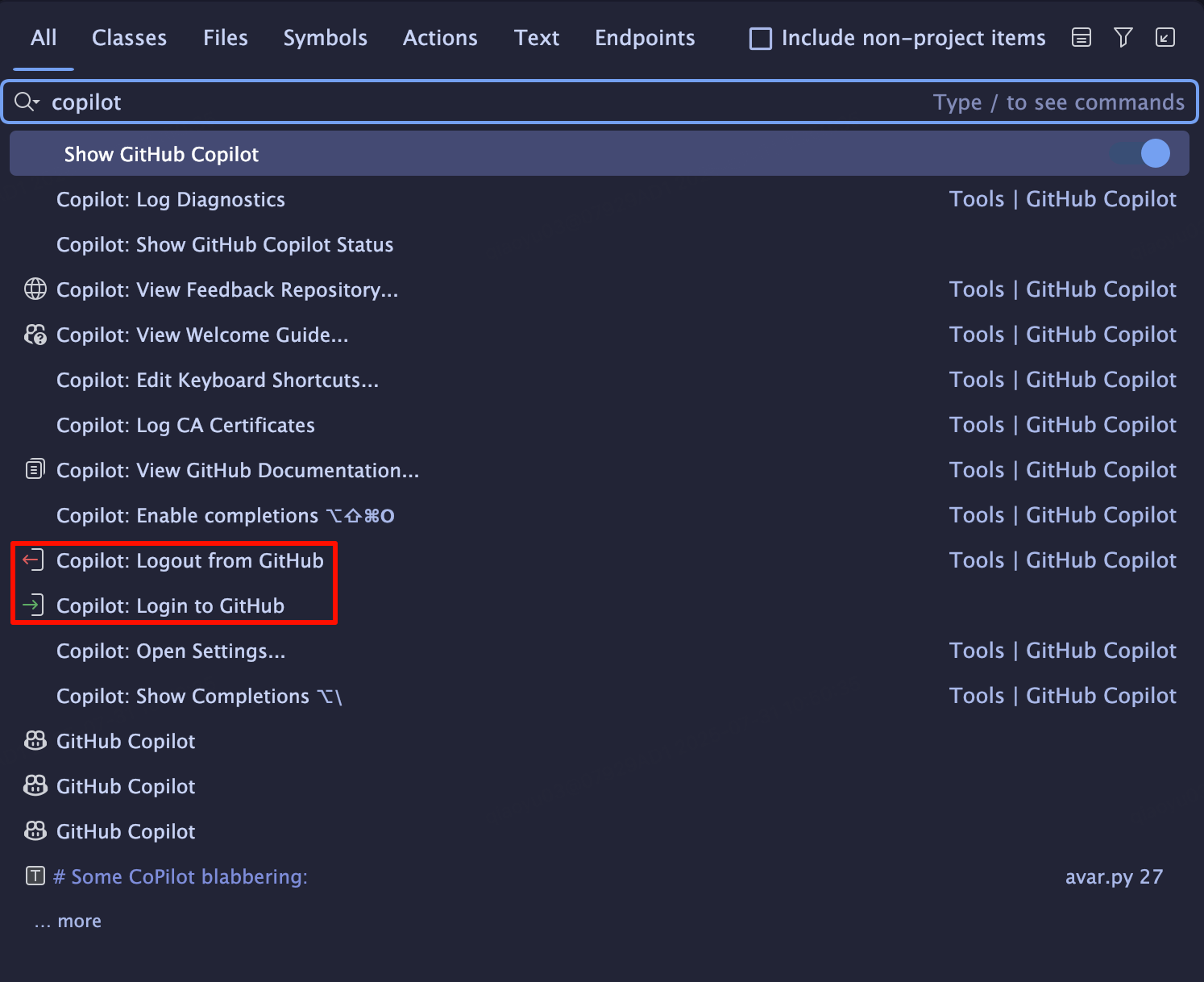
Task: Click the GitHub Copilot plugin icon on the first GitHub Copilot result
Action: click(x=35, y=741)
